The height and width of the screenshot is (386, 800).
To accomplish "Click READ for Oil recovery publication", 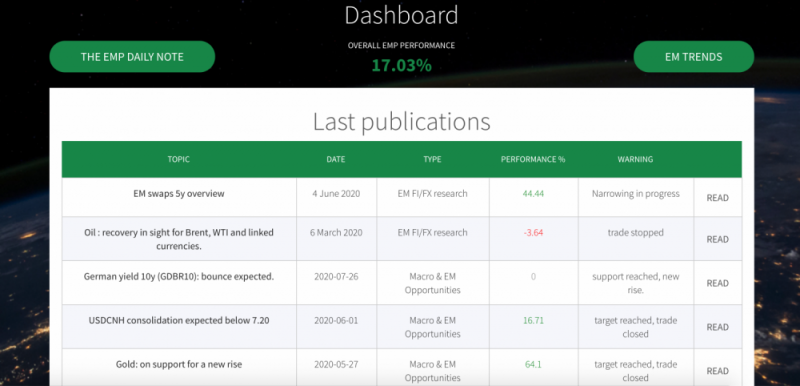I will (x=717, y=239).
